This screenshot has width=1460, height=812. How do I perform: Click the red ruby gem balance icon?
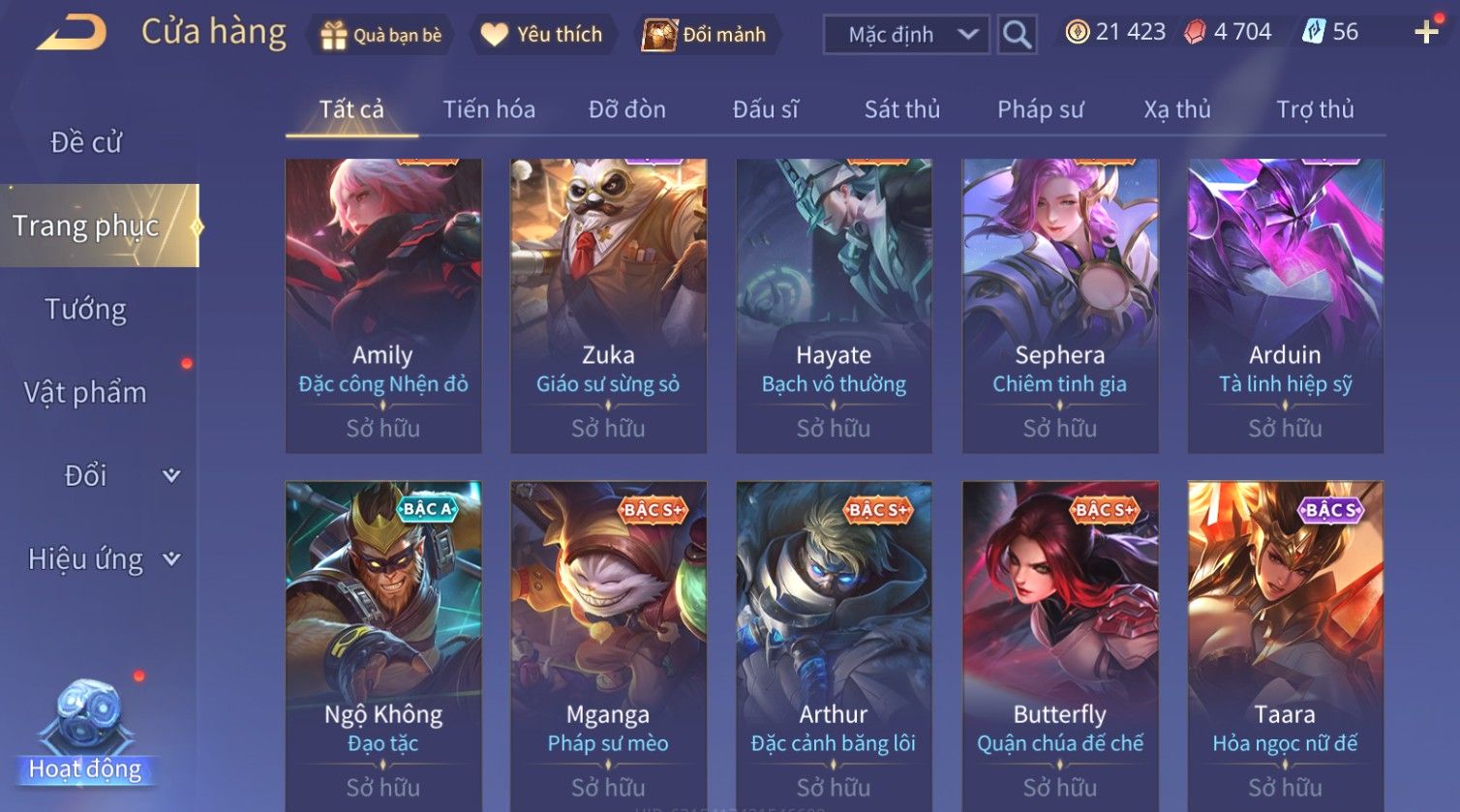(1195, 33)
